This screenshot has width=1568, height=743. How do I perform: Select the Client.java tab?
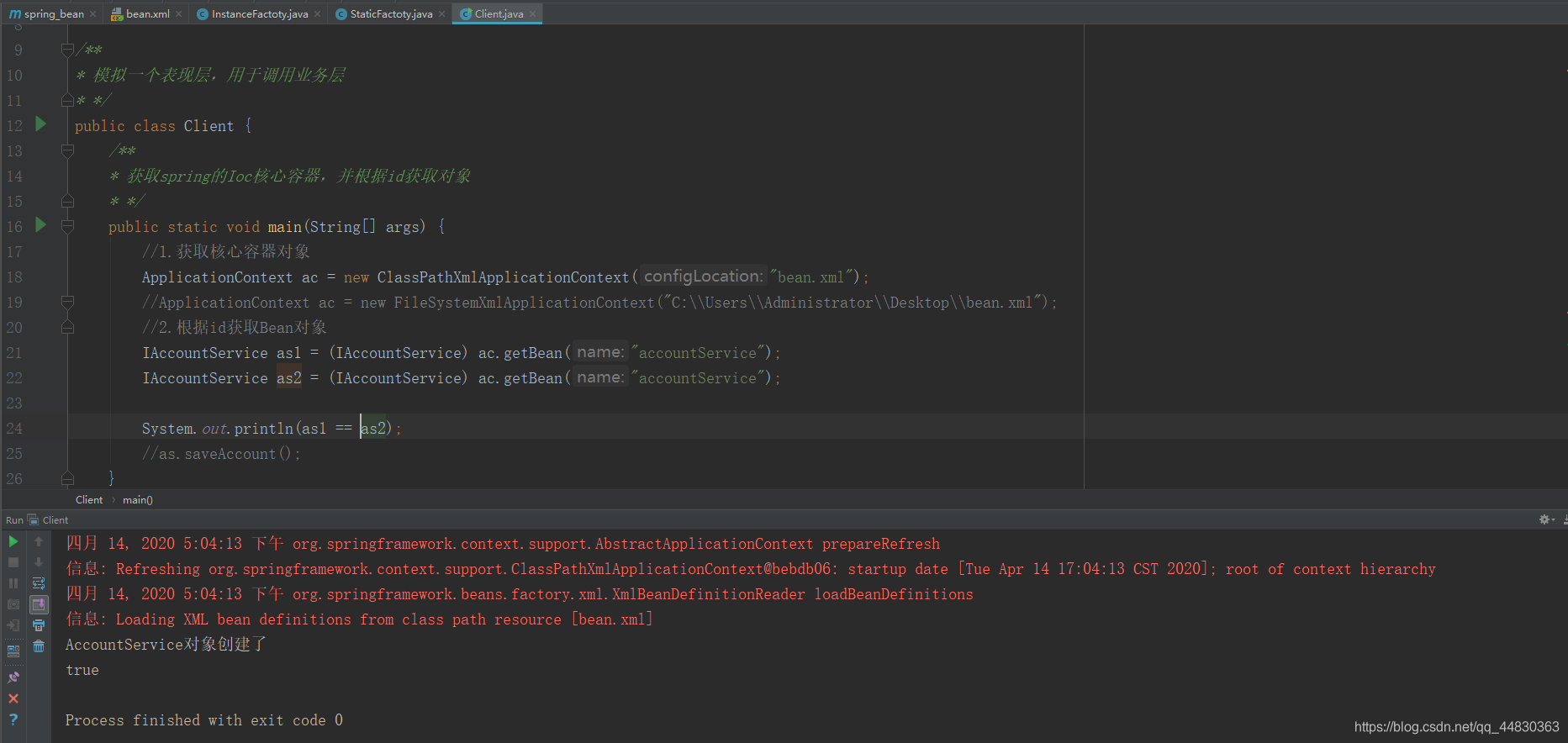click(x=499, y=13)
